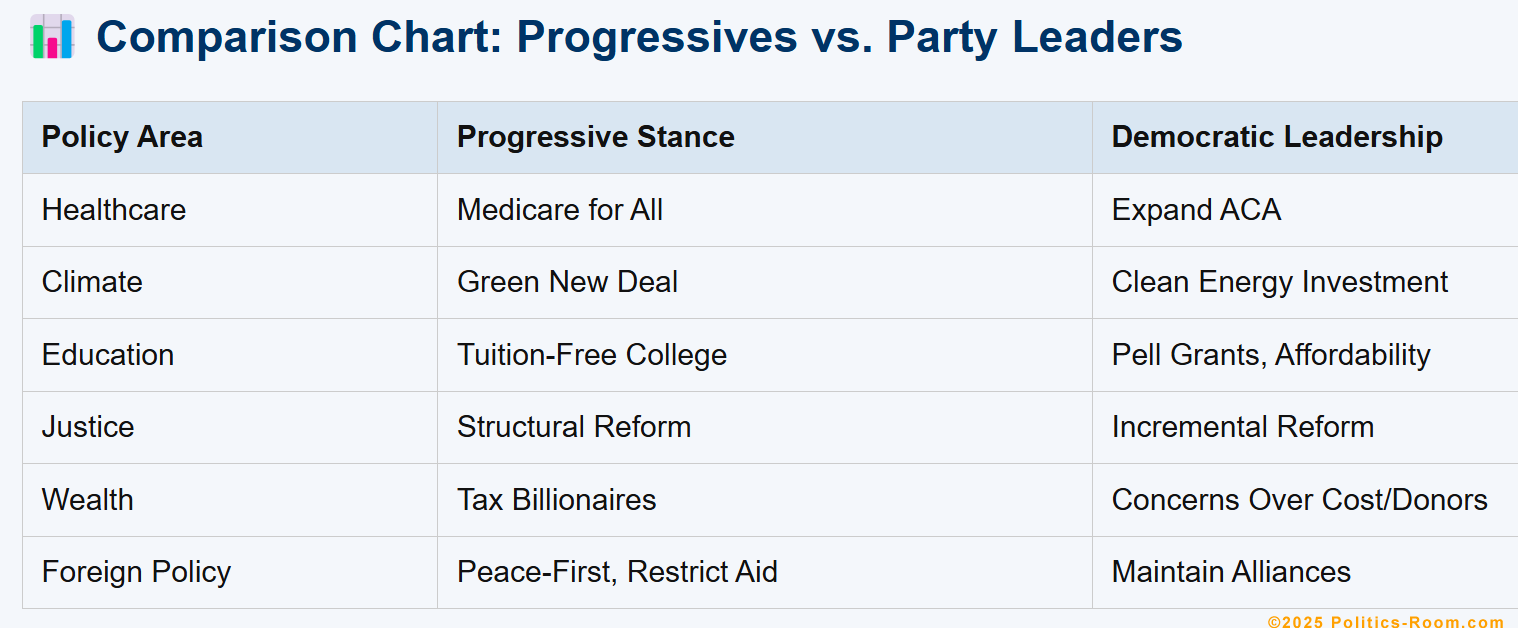Select the Justice row label

click(88, 427)
